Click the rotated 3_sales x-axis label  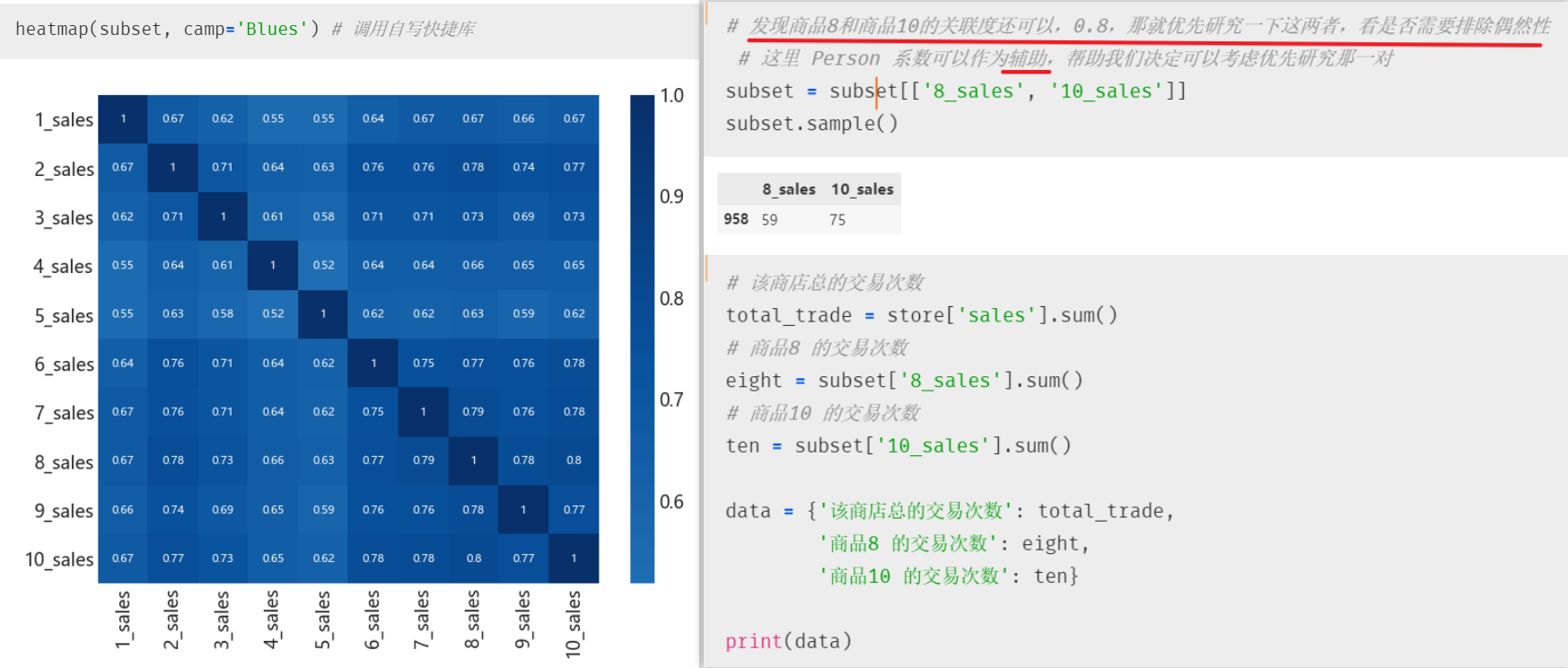[x=222, y=620]
